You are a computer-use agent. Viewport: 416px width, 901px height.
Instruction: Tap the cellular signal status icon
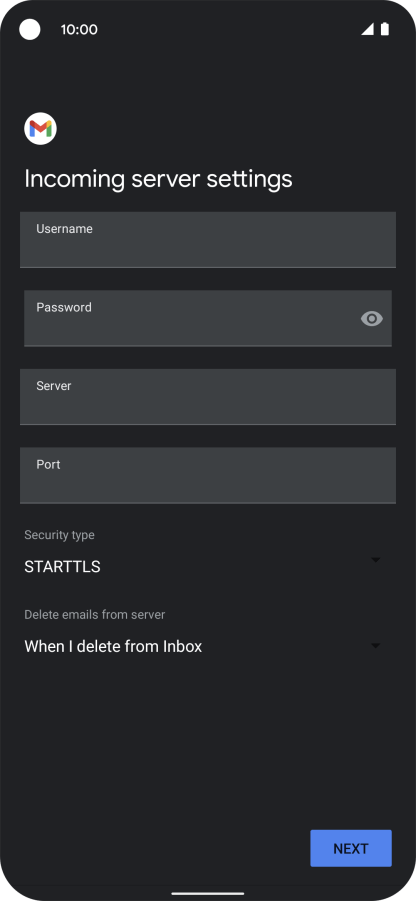(367, 29)
